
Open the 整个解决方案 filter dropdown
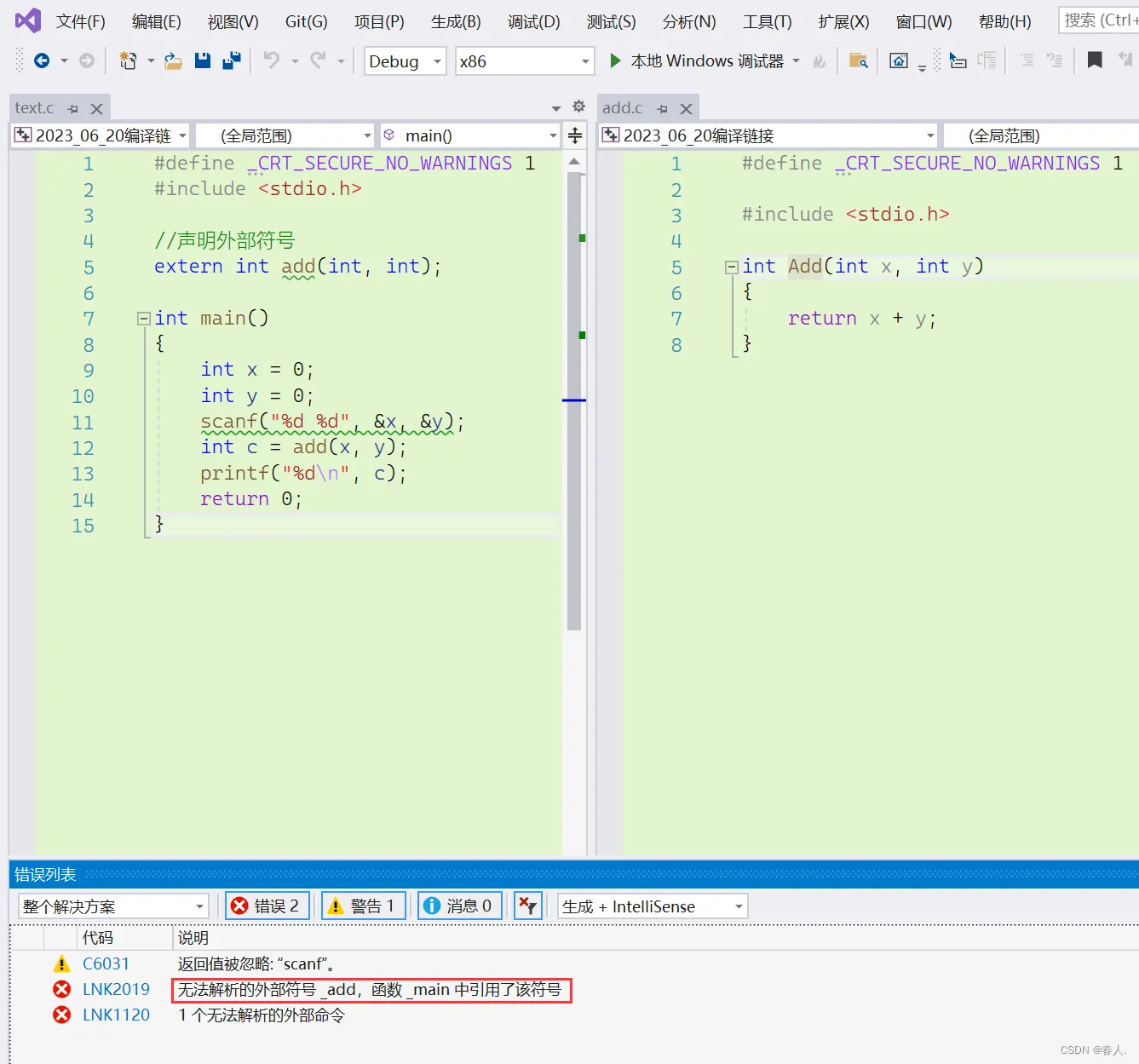[x=113, y=906]
